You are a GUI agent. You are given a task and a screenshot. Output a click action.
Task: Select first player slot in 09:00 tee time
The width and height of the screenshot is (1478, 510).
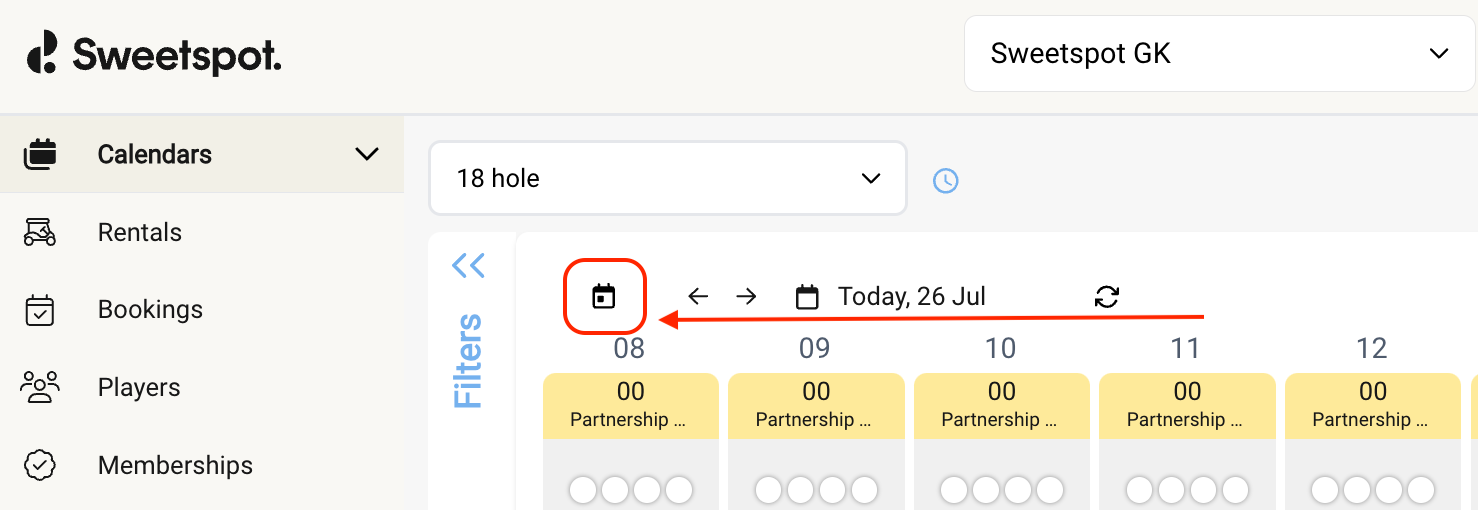click(x=769, y=490)
